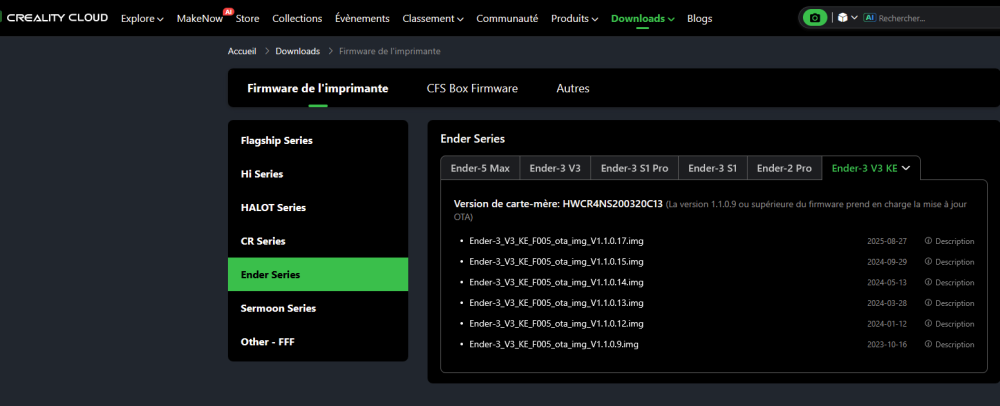Click the Ender Series panel heading

(x=472, y=138)
